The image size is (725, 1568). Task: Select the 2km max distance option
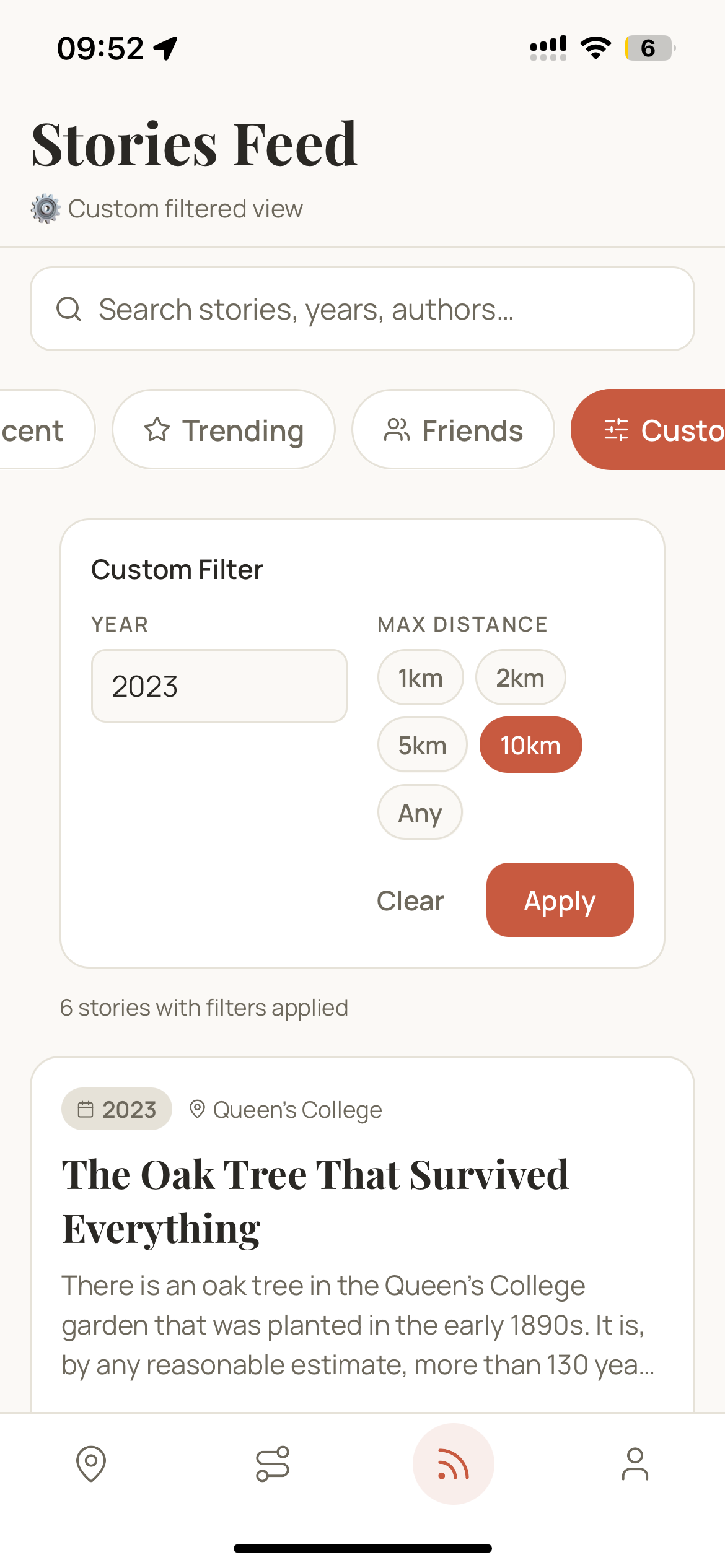(x=521, y=677)
